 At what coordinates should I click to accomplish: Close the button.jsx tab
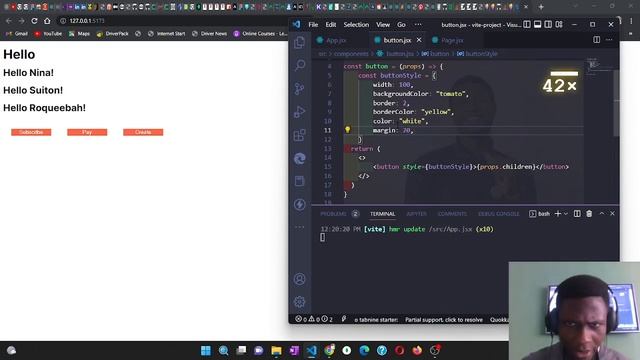419,40
